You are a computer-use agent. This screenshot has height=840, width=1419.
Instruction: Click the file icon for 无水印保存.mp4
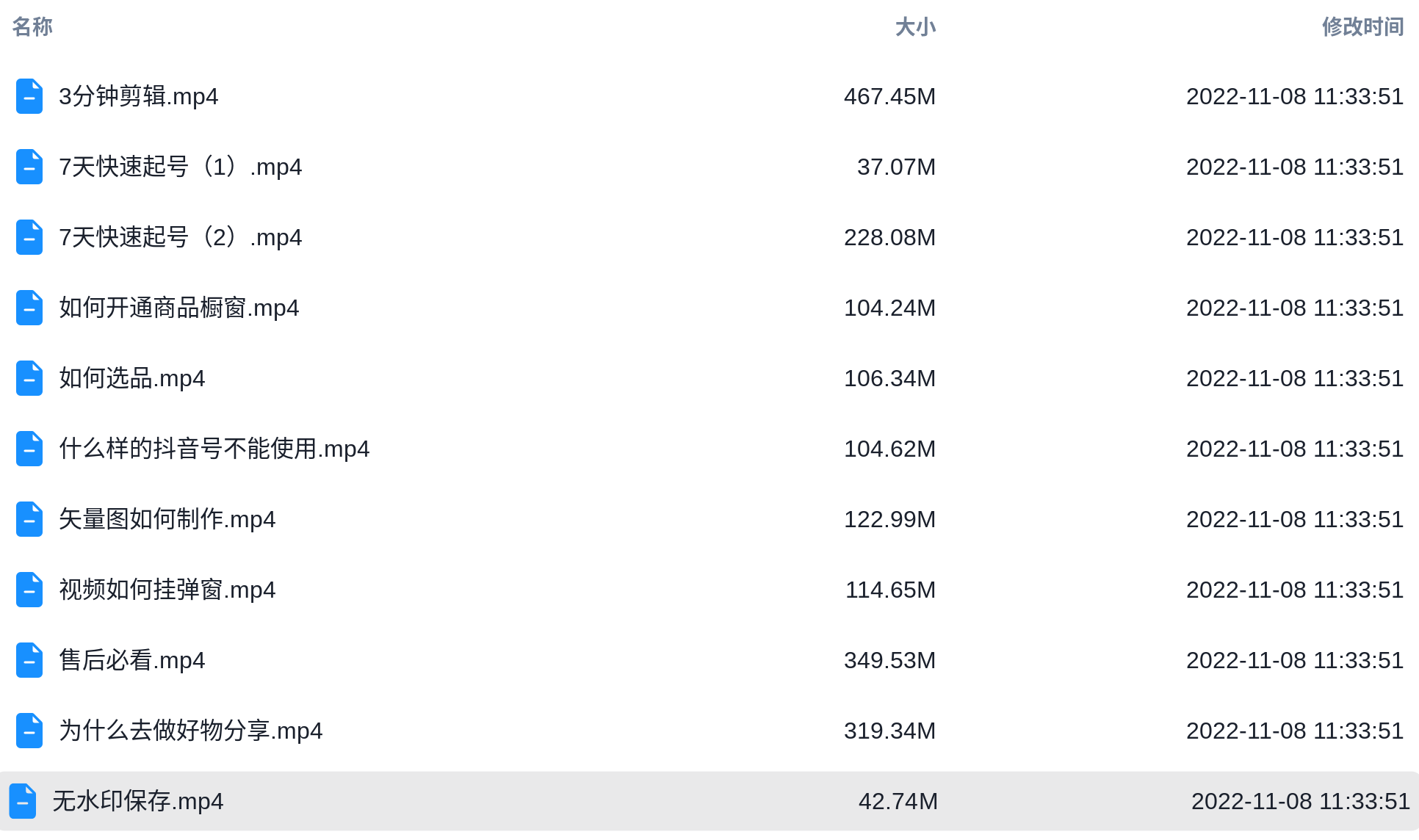click(x=23, y=801)
